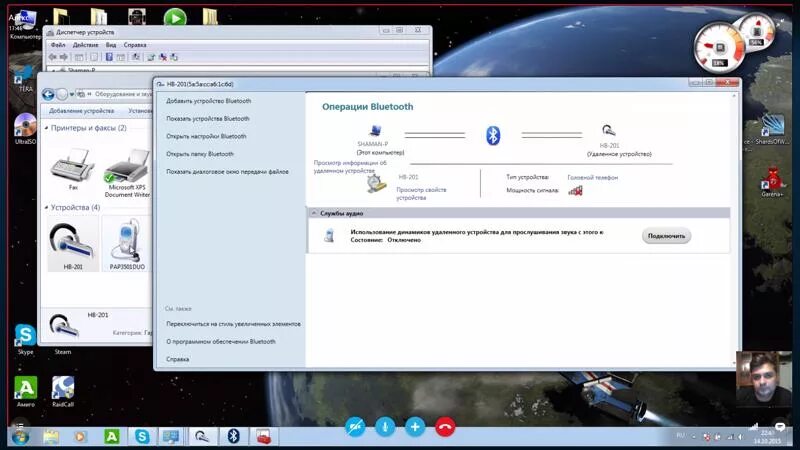The height and width of the screenshot is (450, 800).
Task: Click the green play icon on desktop
Action: [x=175, y=18]
